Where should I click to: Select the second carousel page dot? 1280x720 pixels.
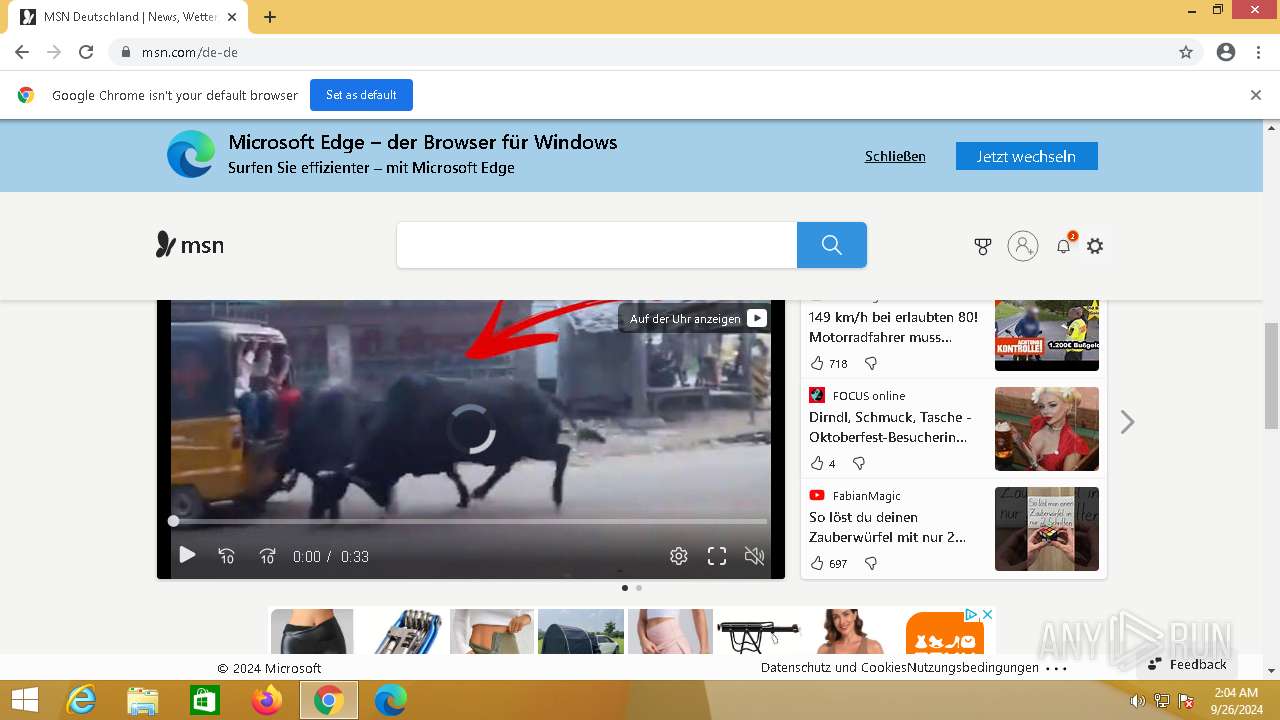click(x=639, y=588)
